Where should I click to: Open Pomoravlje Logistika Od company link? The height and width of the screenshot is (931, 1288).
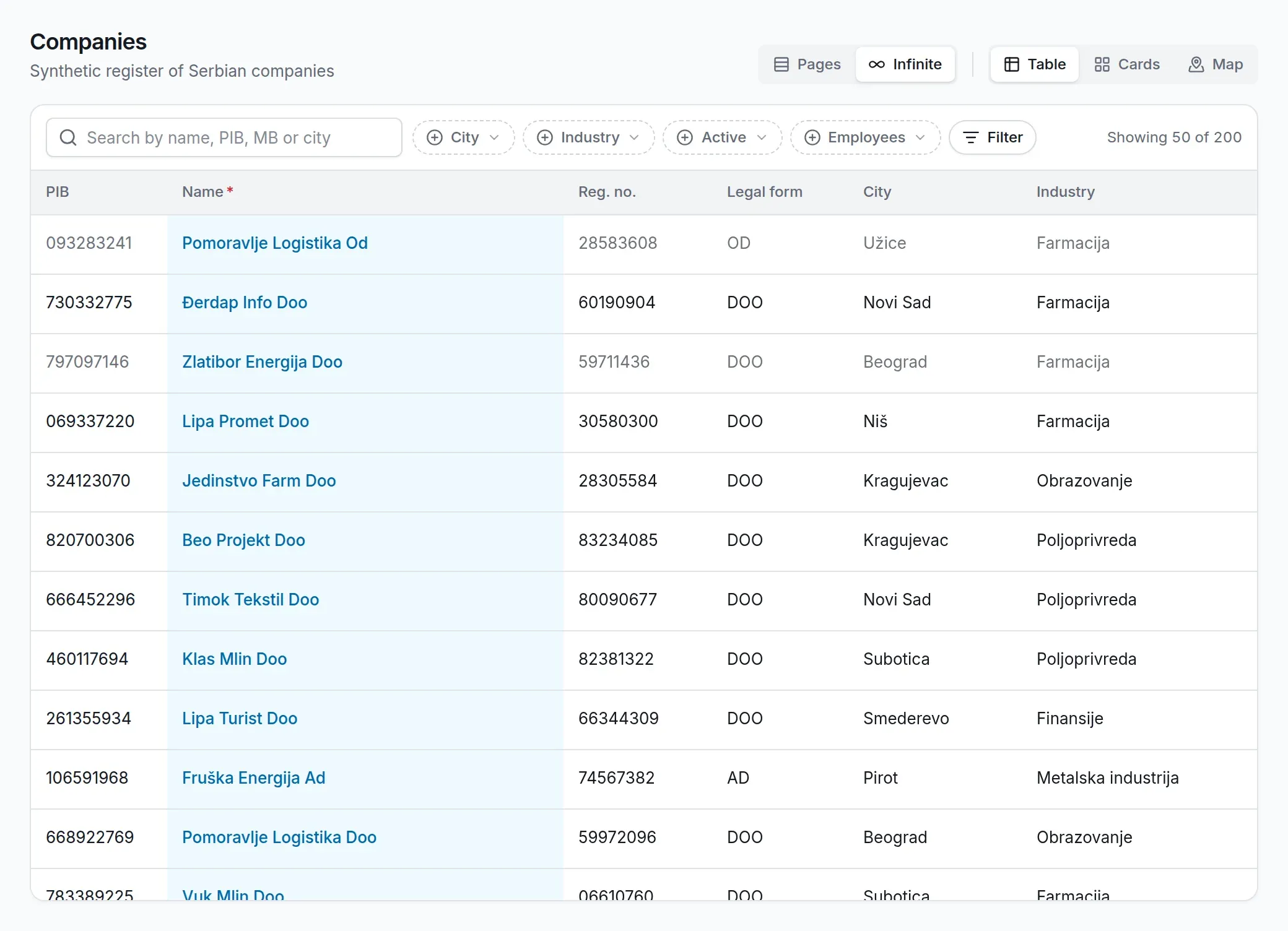coord(275,243)
